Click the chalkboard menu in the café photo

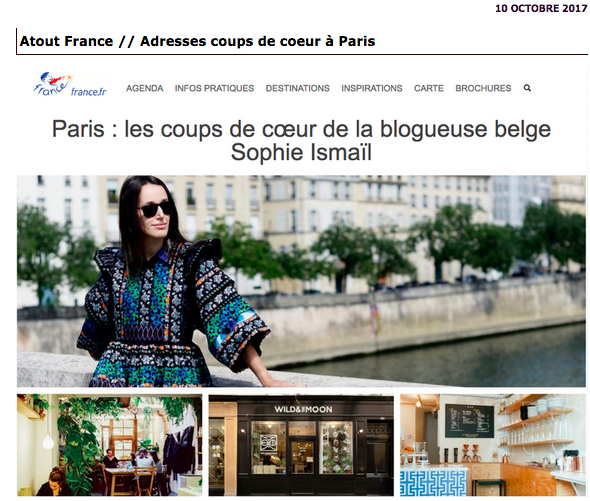(469, 421)
